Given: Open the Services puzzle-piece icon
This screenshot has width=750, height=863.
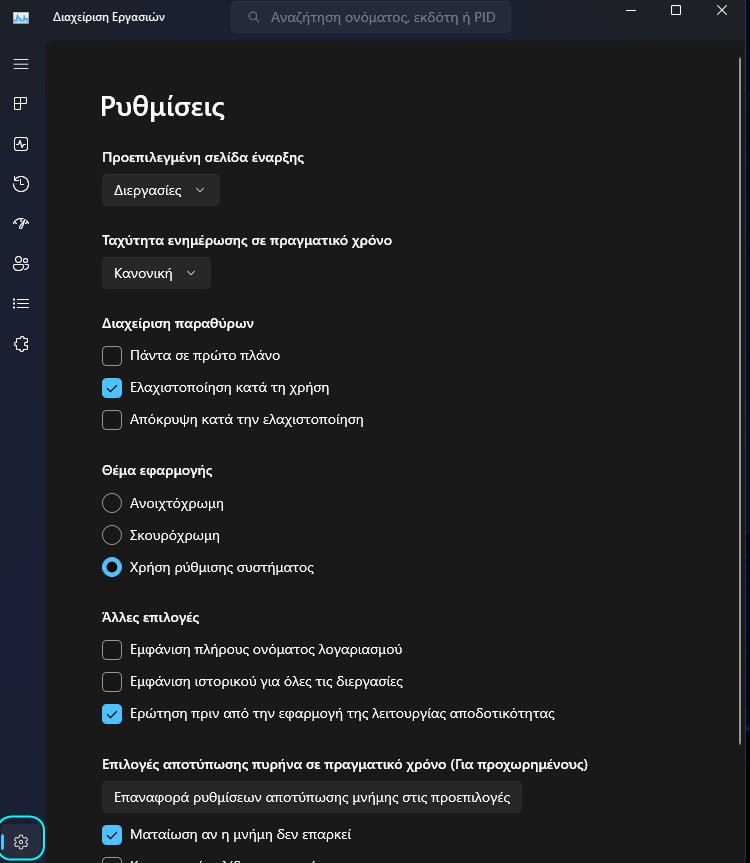Looking at the screenshot, I should coord(21,344).
